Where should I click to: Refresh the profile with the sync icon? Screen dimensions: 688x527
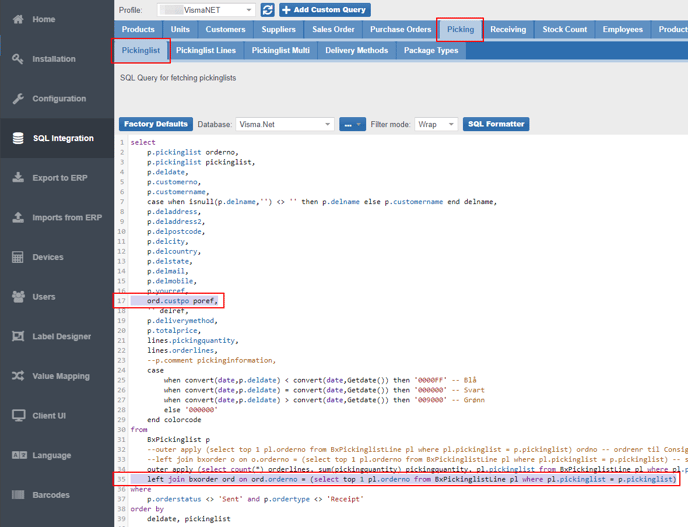[267, 10]
